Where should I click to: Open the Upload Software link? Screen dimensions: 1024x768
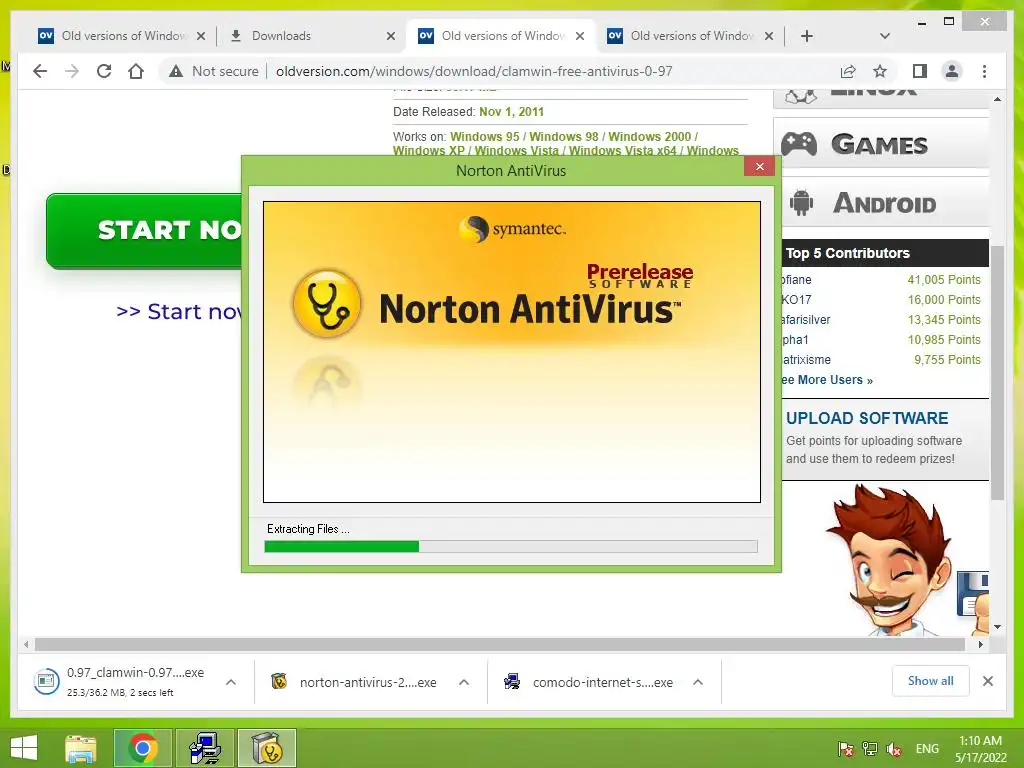click(x=867, y=418)
